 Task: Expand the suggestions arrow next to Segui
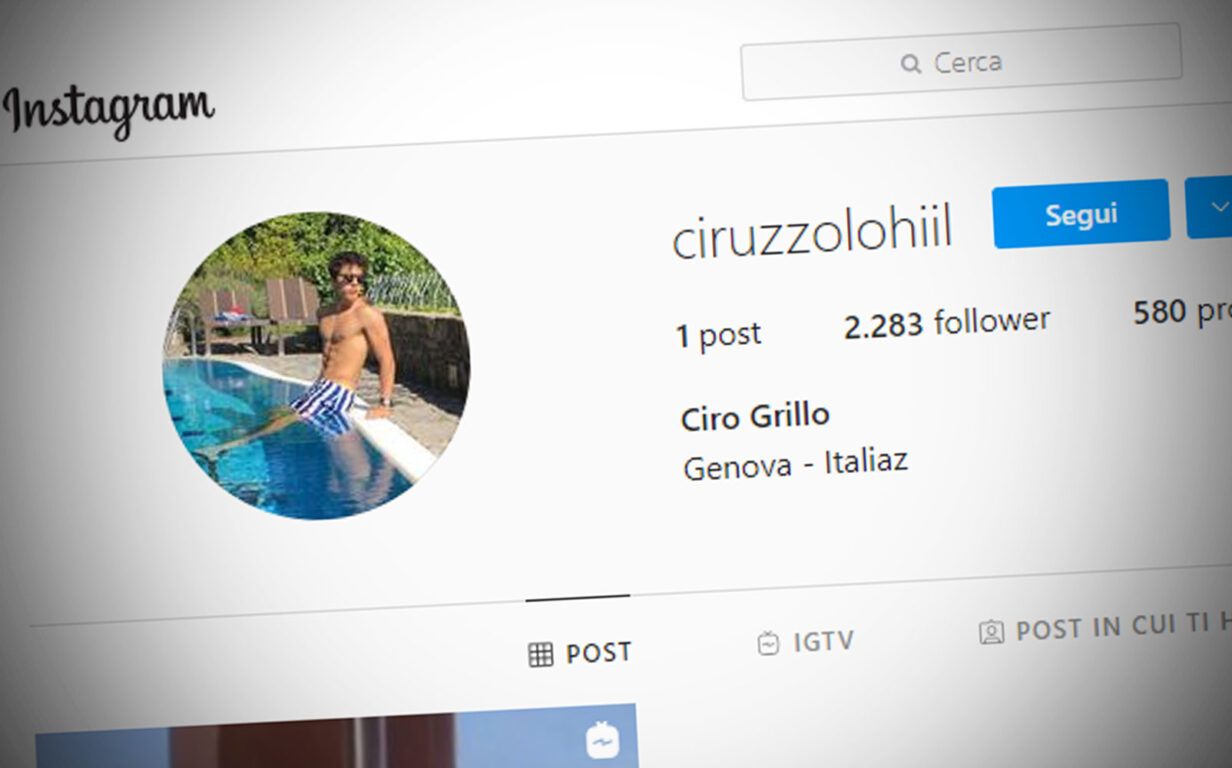click(1210, 207)
